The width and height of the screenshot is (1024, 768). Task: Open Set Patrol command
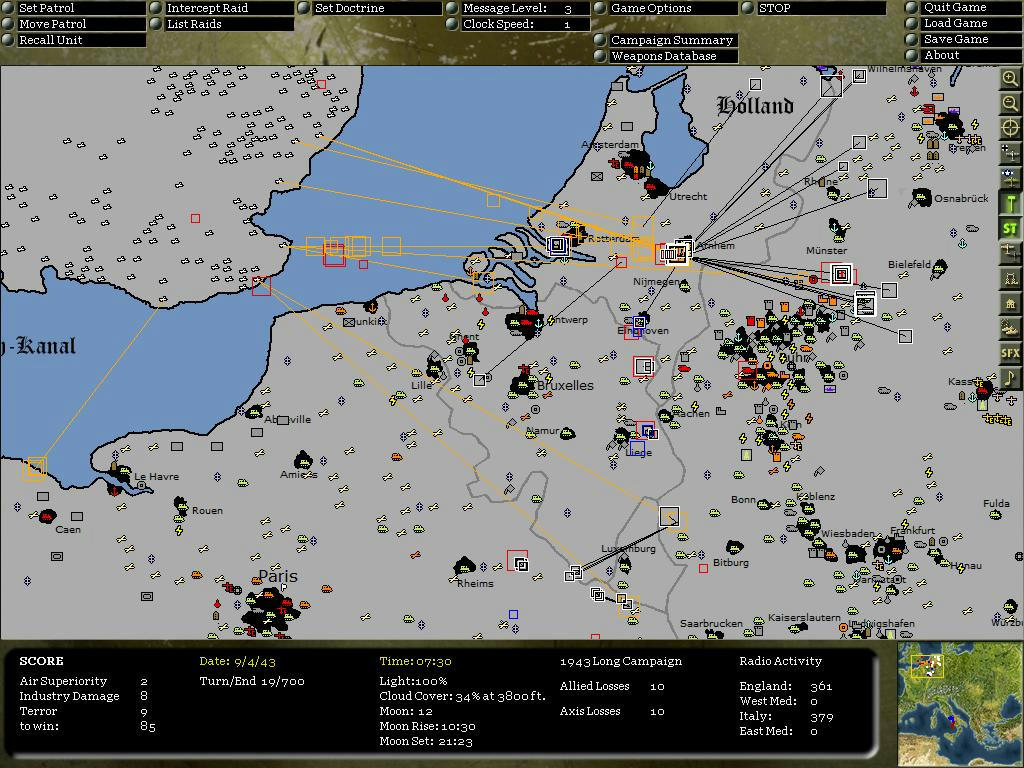[x=73, y=8]
